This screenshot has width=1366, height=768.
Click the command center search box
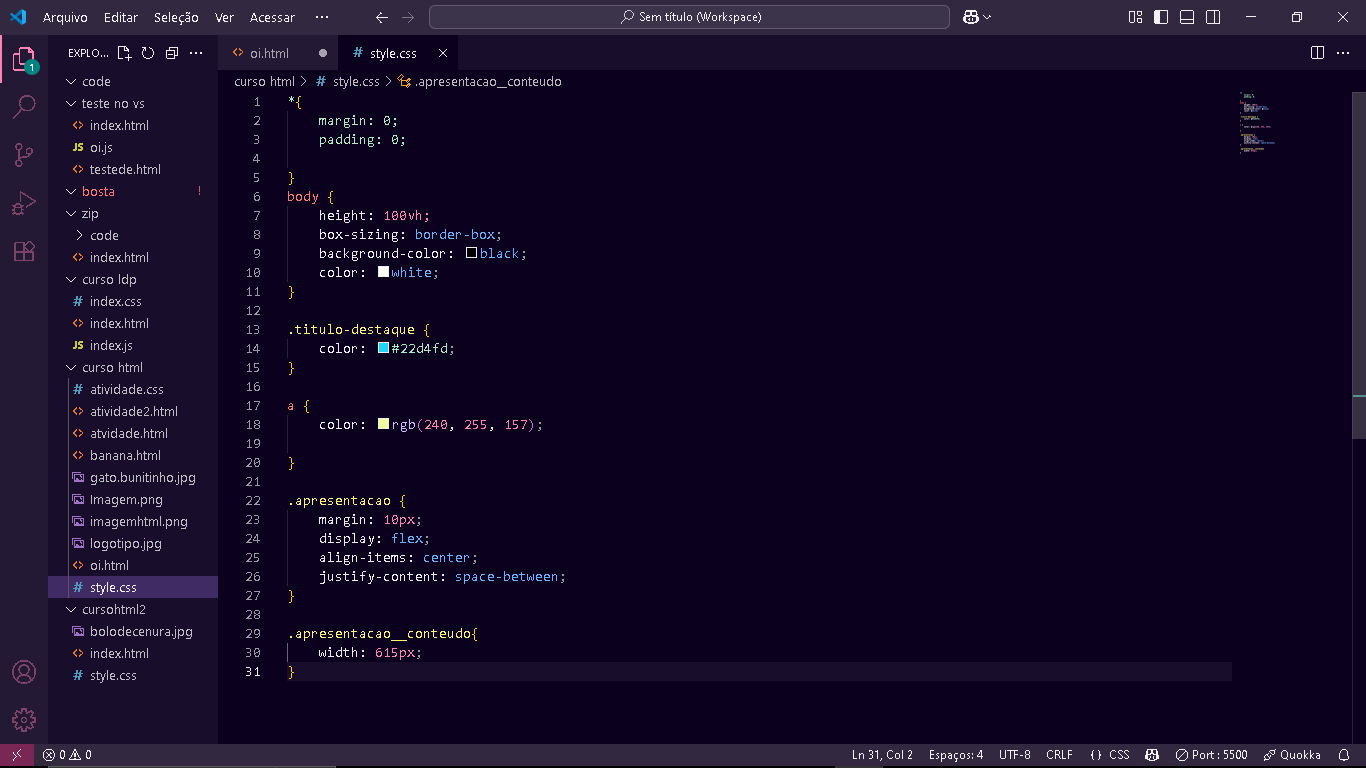tap(689, 17)
